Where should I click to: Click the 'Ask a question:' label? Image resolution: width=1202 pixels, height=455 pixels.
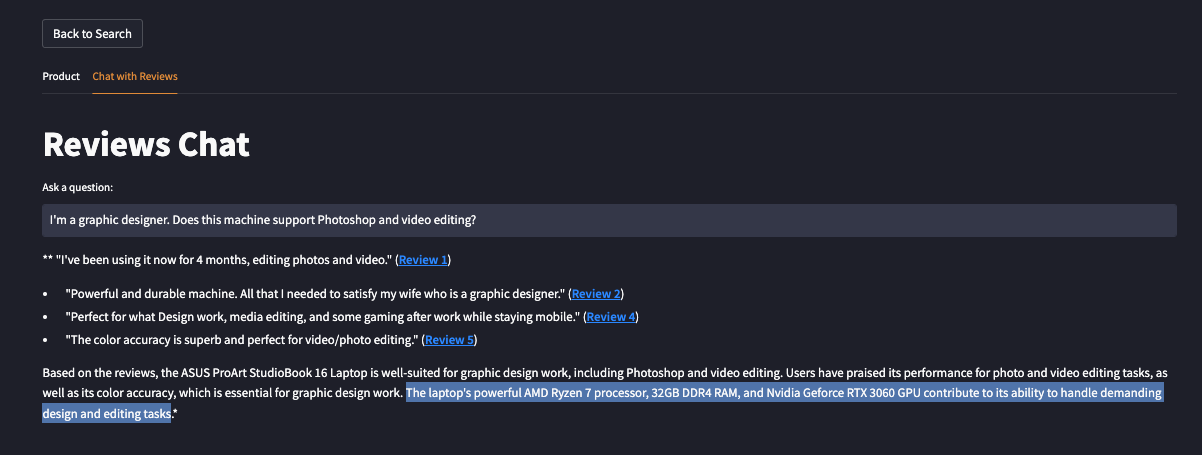[x=78, y=187]
